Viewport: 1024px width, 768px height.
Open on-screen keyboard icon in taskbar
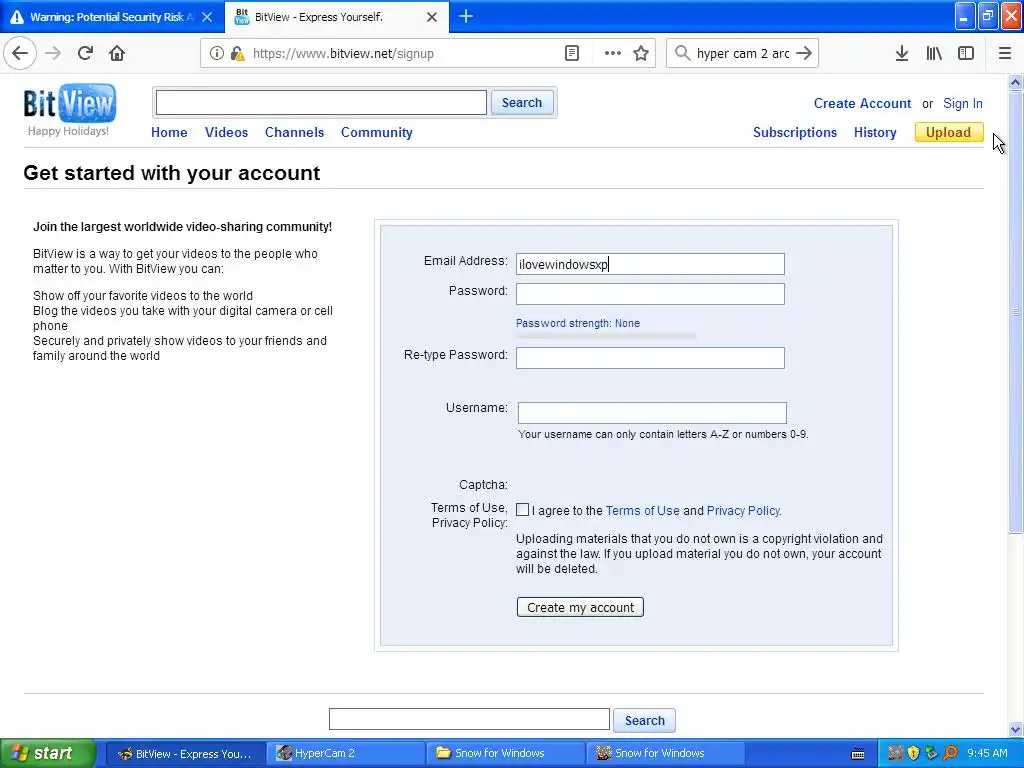point(858,754)
